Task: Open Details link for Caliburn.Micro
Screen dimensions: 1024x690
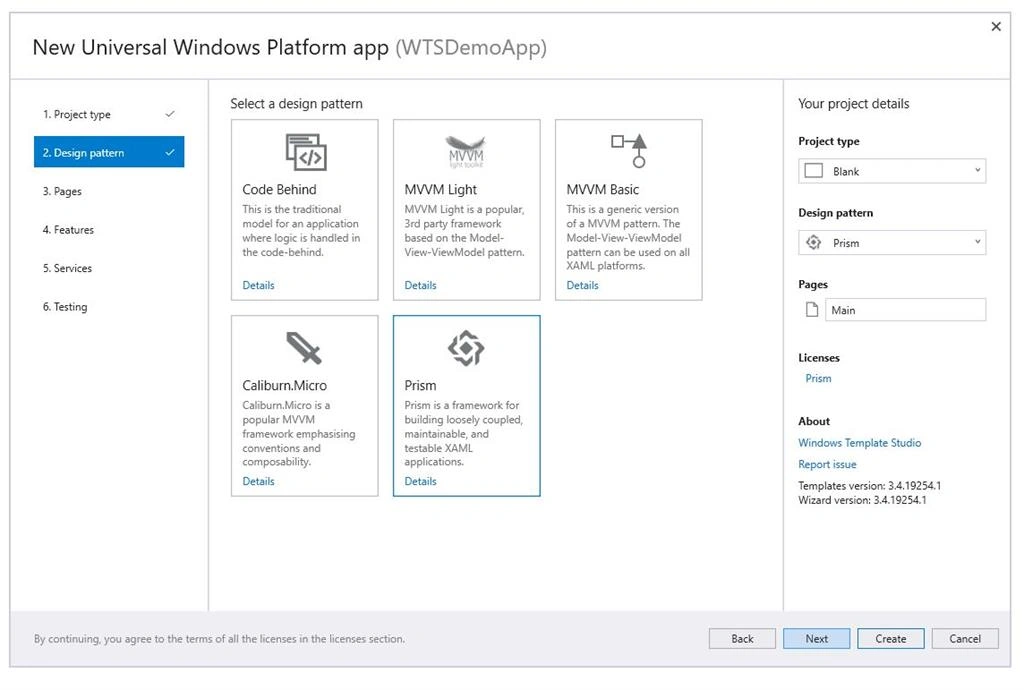Action: [258, 481]
